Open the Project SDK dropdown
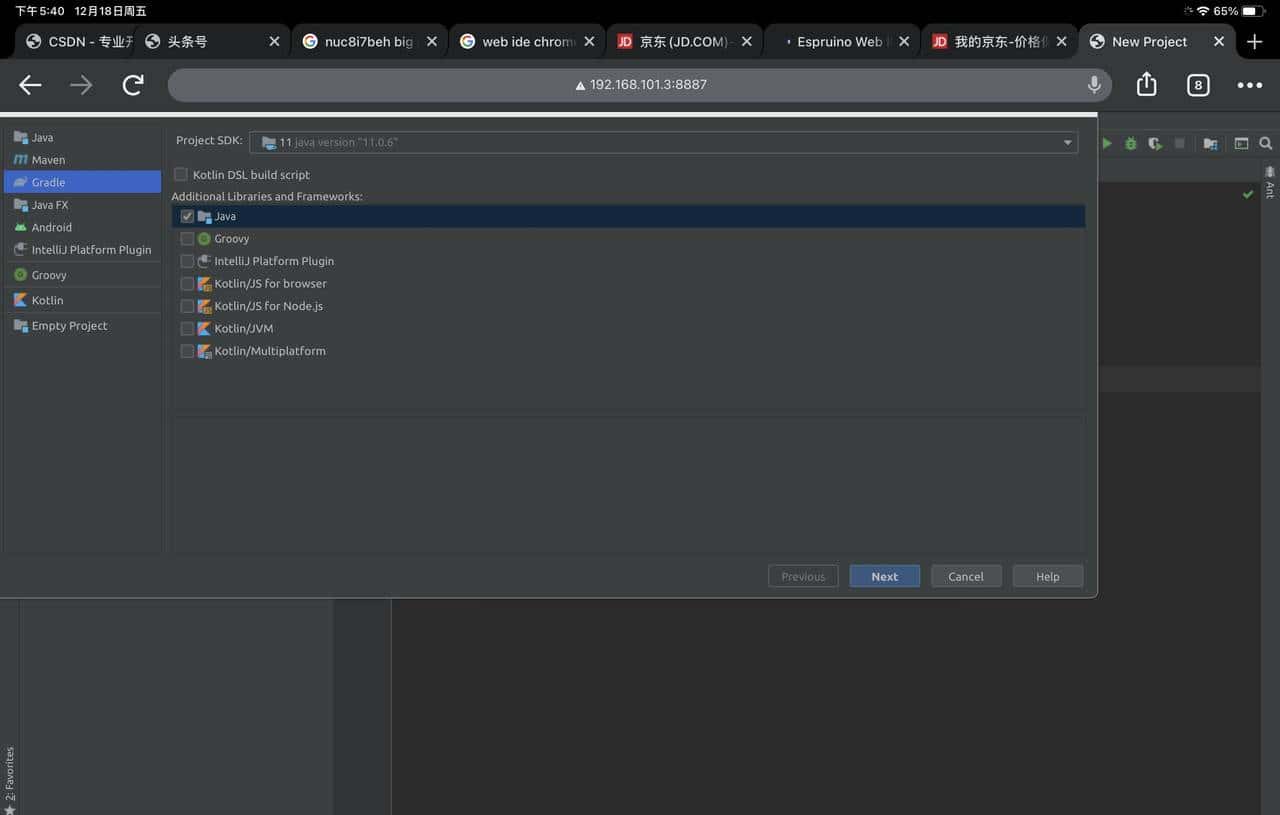The height and width of the screenshot is (815, 1280). tap(1067, 142)
